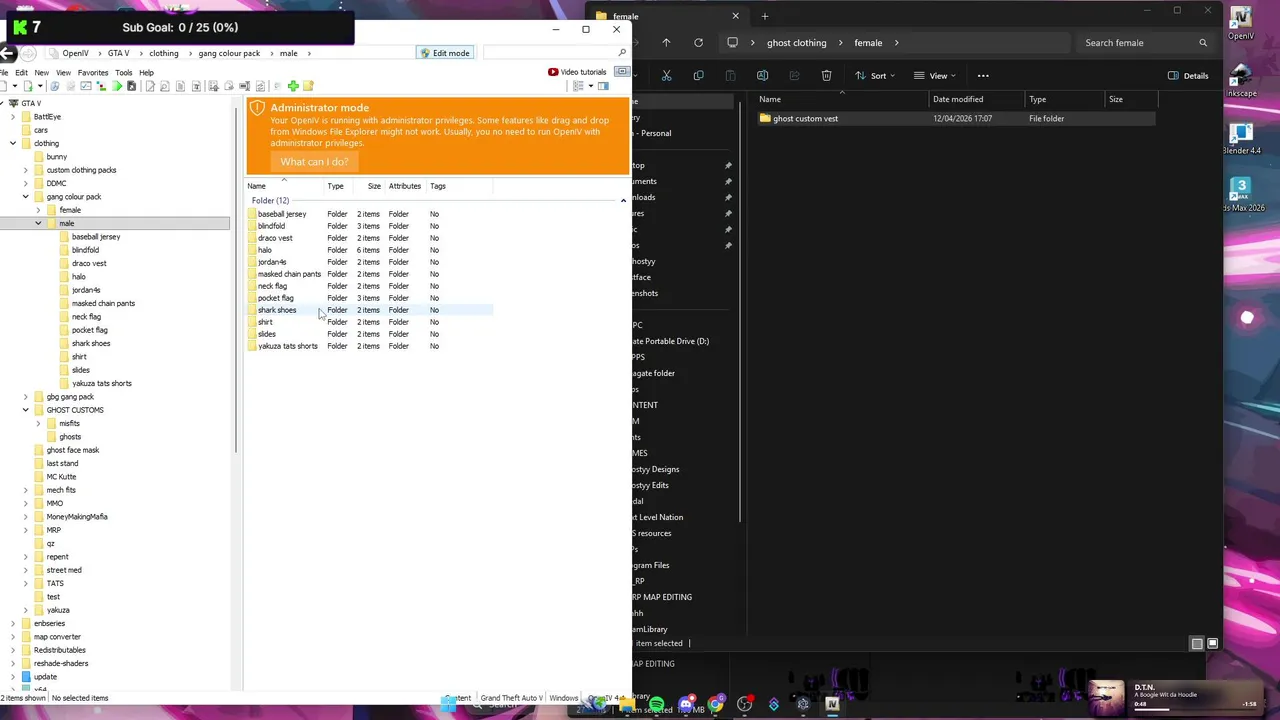Open the Tools menu in OpenIV
Image resolution: width=1280 pixels, height=720 pixels.
click(123, 72)
